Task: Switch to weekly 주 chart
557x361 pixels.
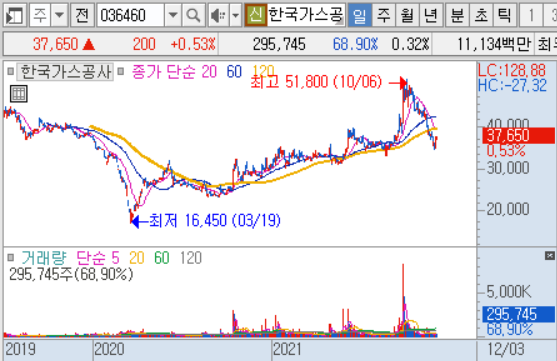Action: pyautogui.click(x=383, y=15)
